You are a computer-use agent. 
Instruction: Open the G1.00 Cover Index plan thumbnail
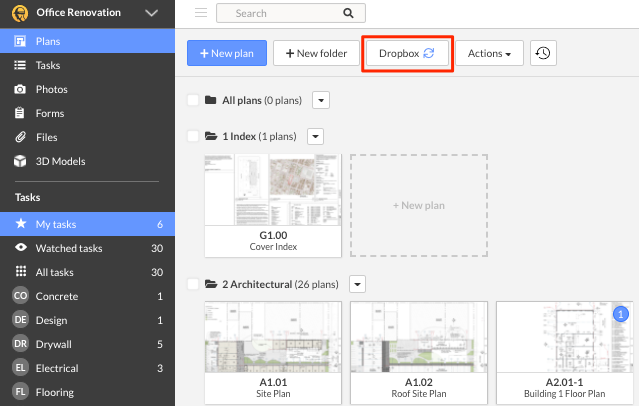click(273, 205)
